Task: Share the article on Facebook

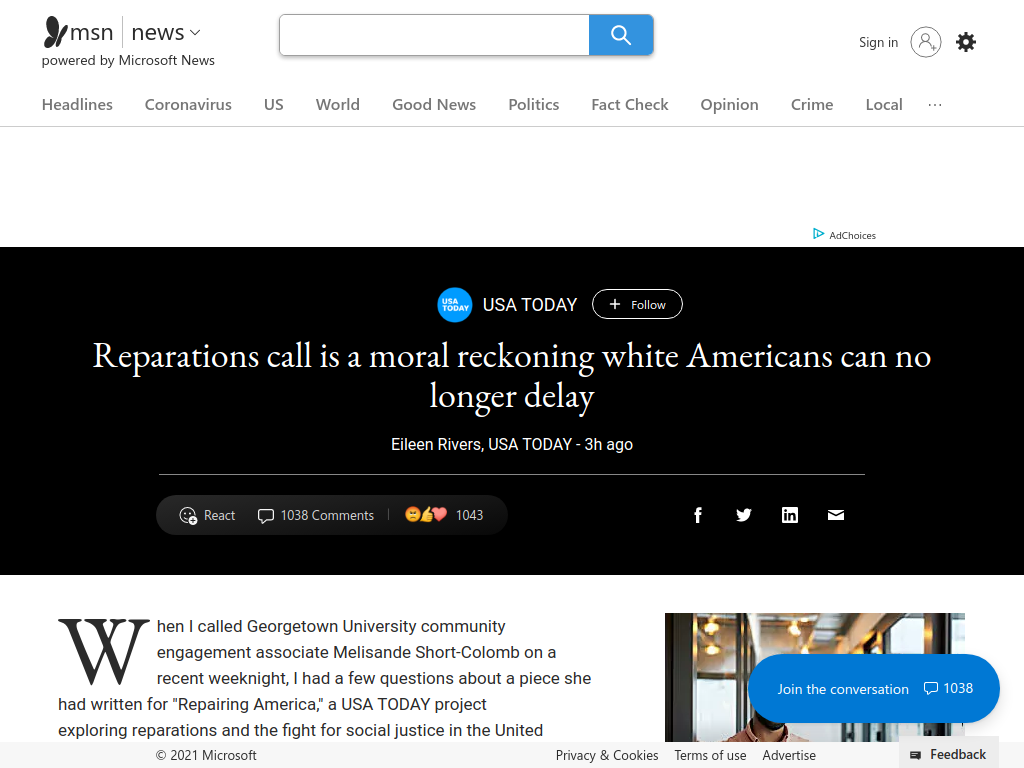Action: pos(697,515)
